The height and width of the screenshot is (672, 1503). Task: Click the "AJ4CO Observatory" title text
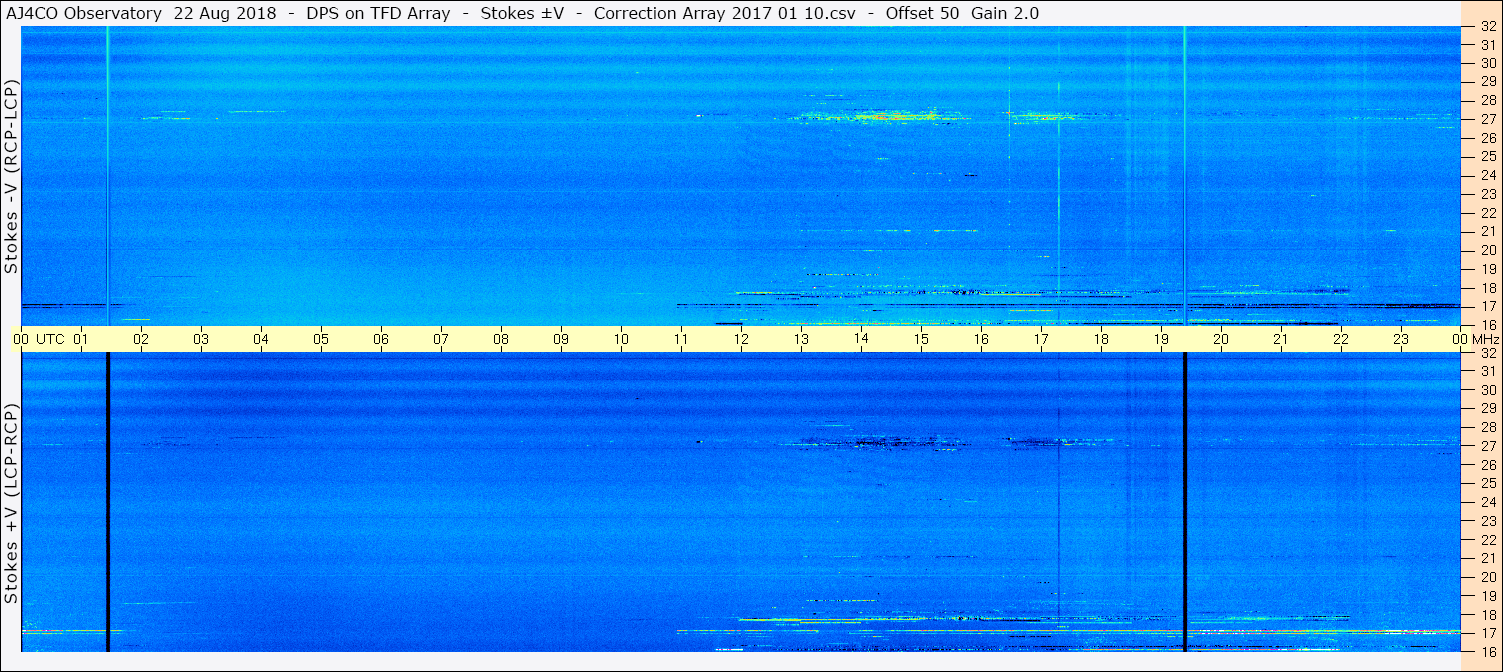pos(82,13)
